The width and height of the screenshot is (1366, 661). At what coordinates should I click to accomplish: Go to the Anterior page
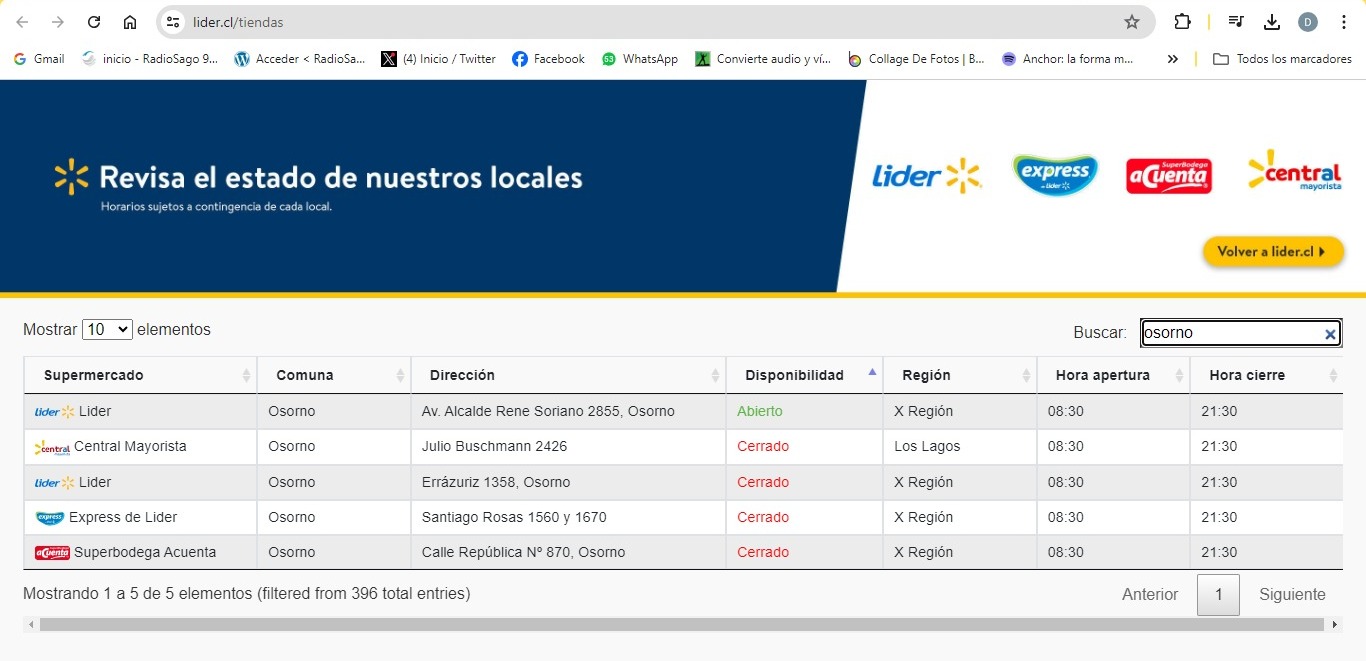(1150, 594)
